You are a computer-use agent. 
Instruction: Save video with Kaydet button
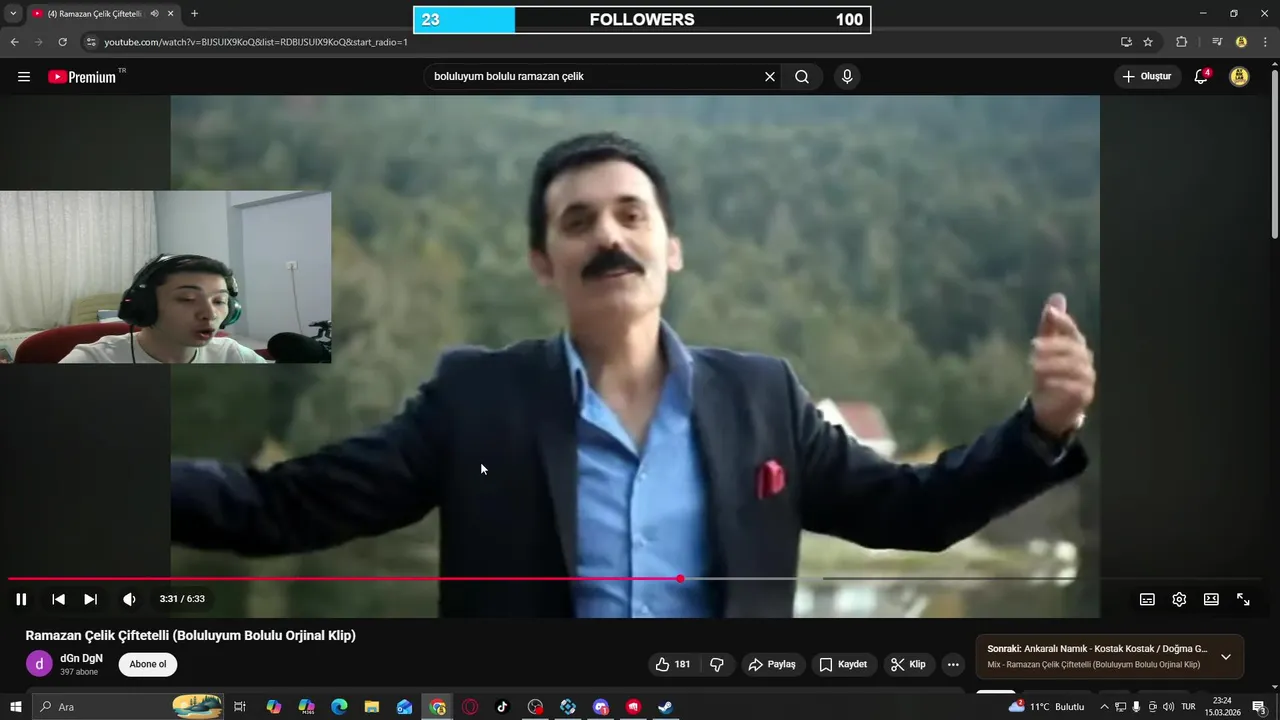click(x=843, y=664)
